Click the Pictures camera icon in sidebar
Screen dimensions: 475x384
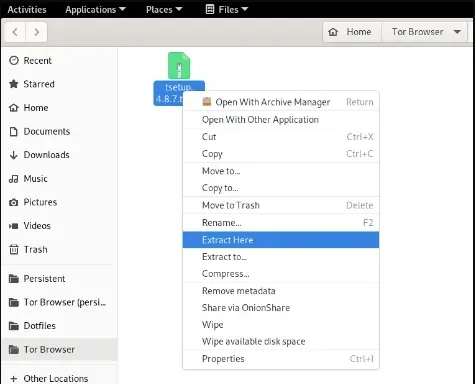(x=14, y=202)
